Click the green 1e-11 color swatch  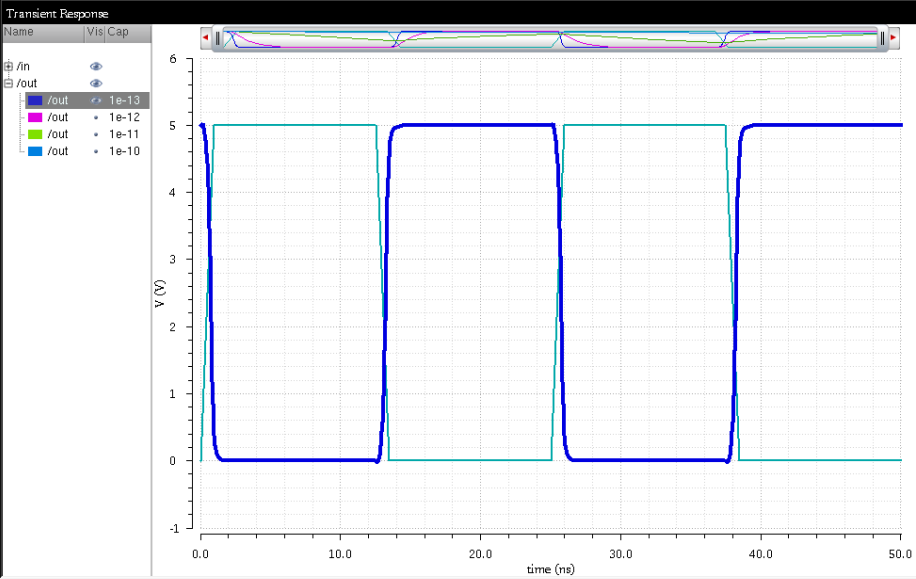(35, 134)
